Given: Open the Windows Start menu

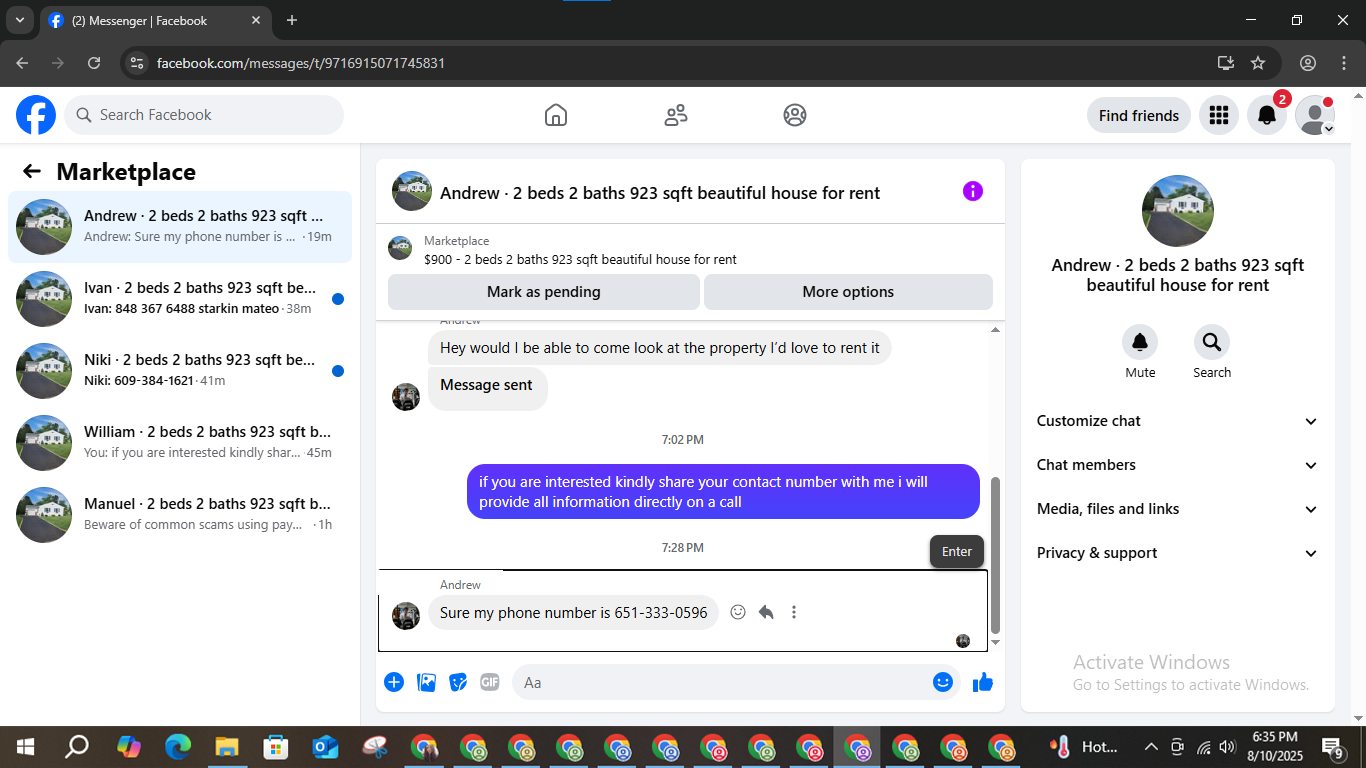Looking at the screenshot, I should pos(24,747).
